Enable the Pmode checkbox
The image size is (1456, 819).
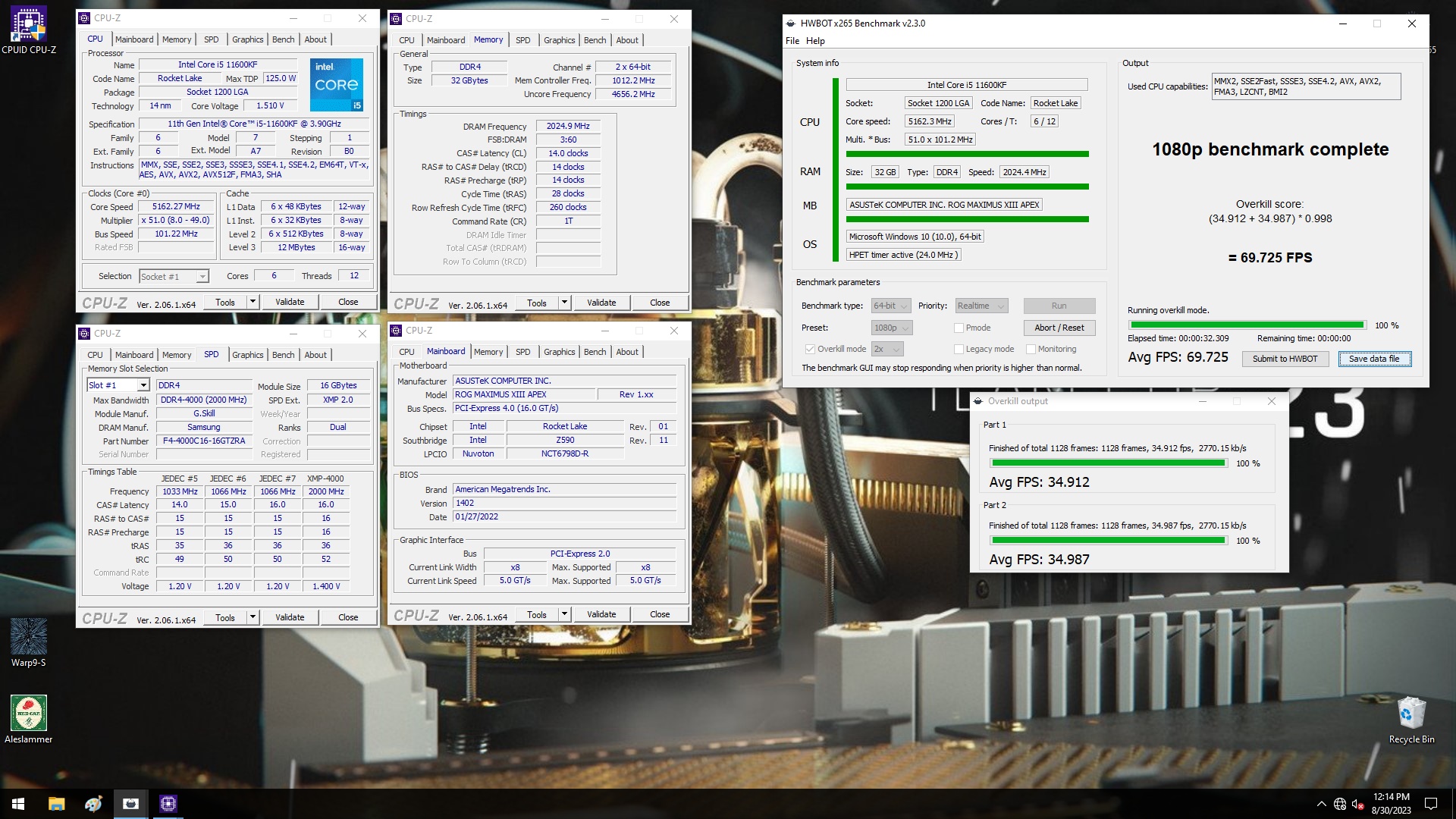tap(959, 328)
